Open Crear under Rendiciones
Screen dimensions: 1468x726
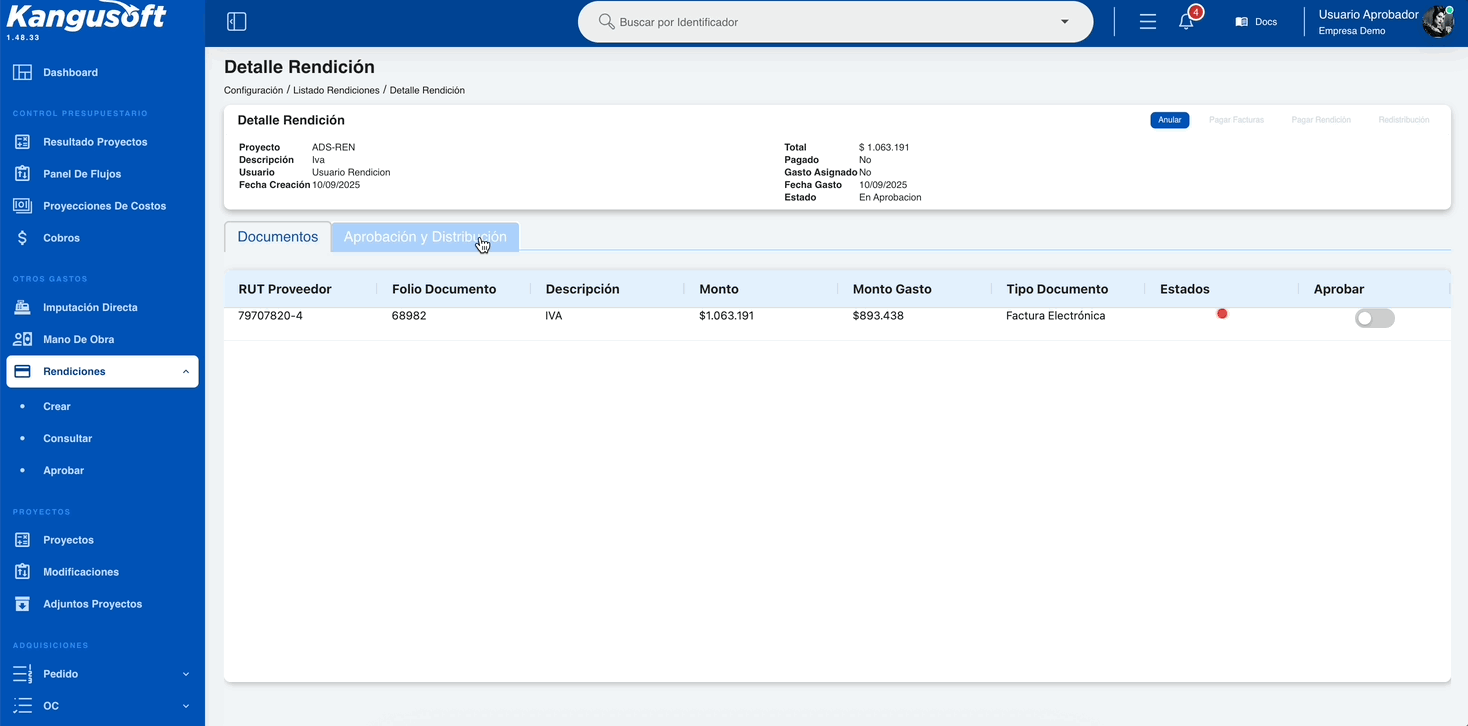(x=57, y=407)
